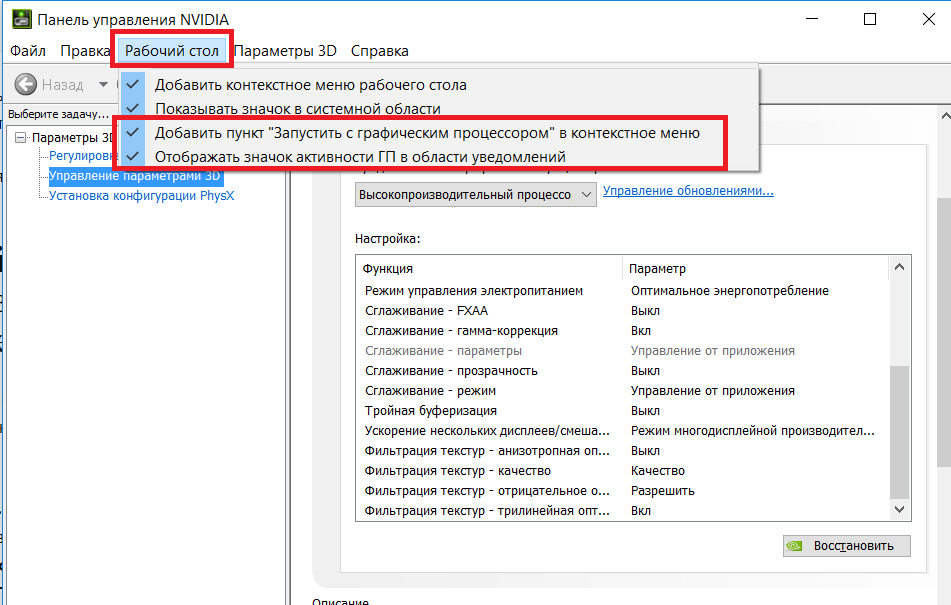951x605 pixels.
Task: Click the 'Управление обновлениями...' link
Action: point(688,191)
